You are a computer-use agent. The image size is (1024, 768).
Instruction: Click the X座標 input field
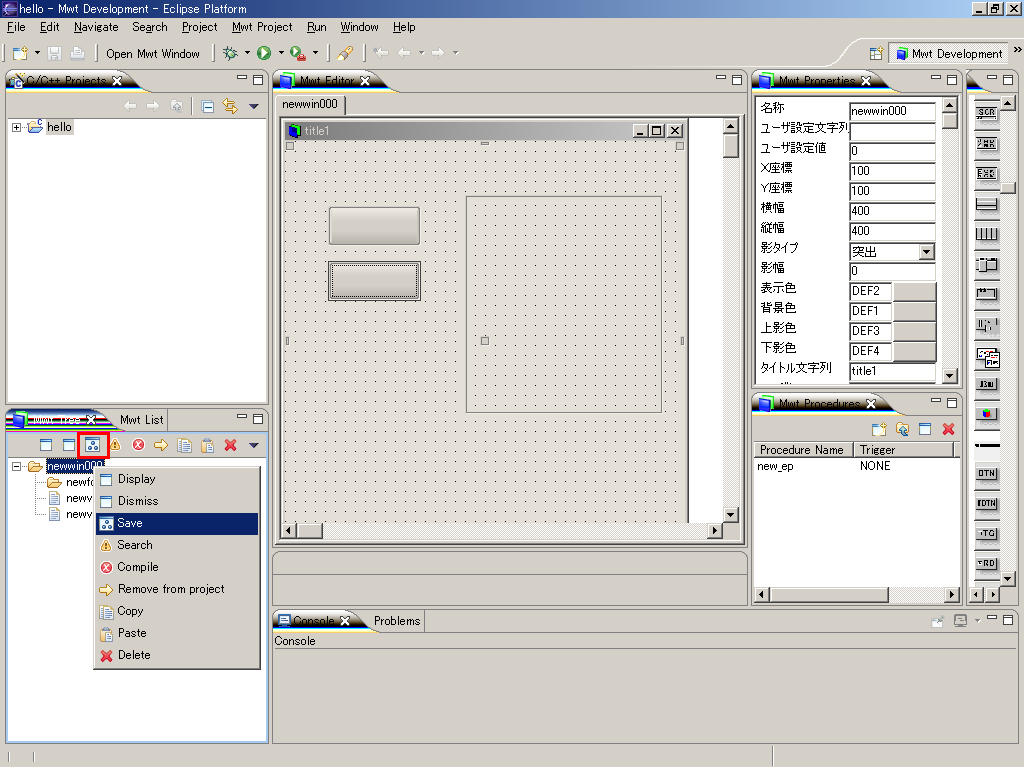[892, 171]
